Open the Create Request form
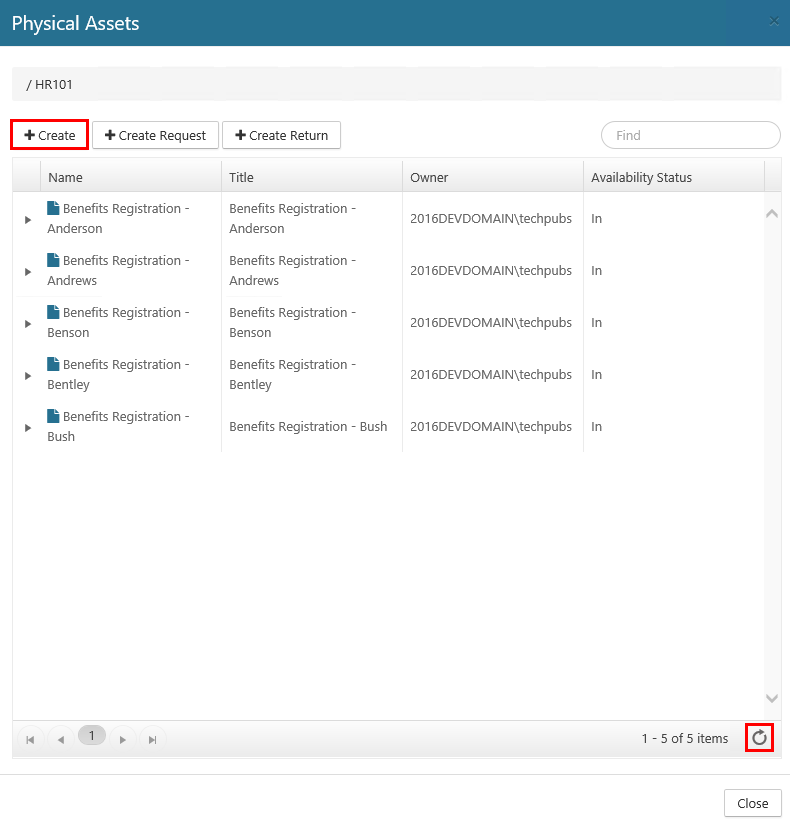Image resolution: width=790 pixels, height=823 pixels. tap(155, 135)
